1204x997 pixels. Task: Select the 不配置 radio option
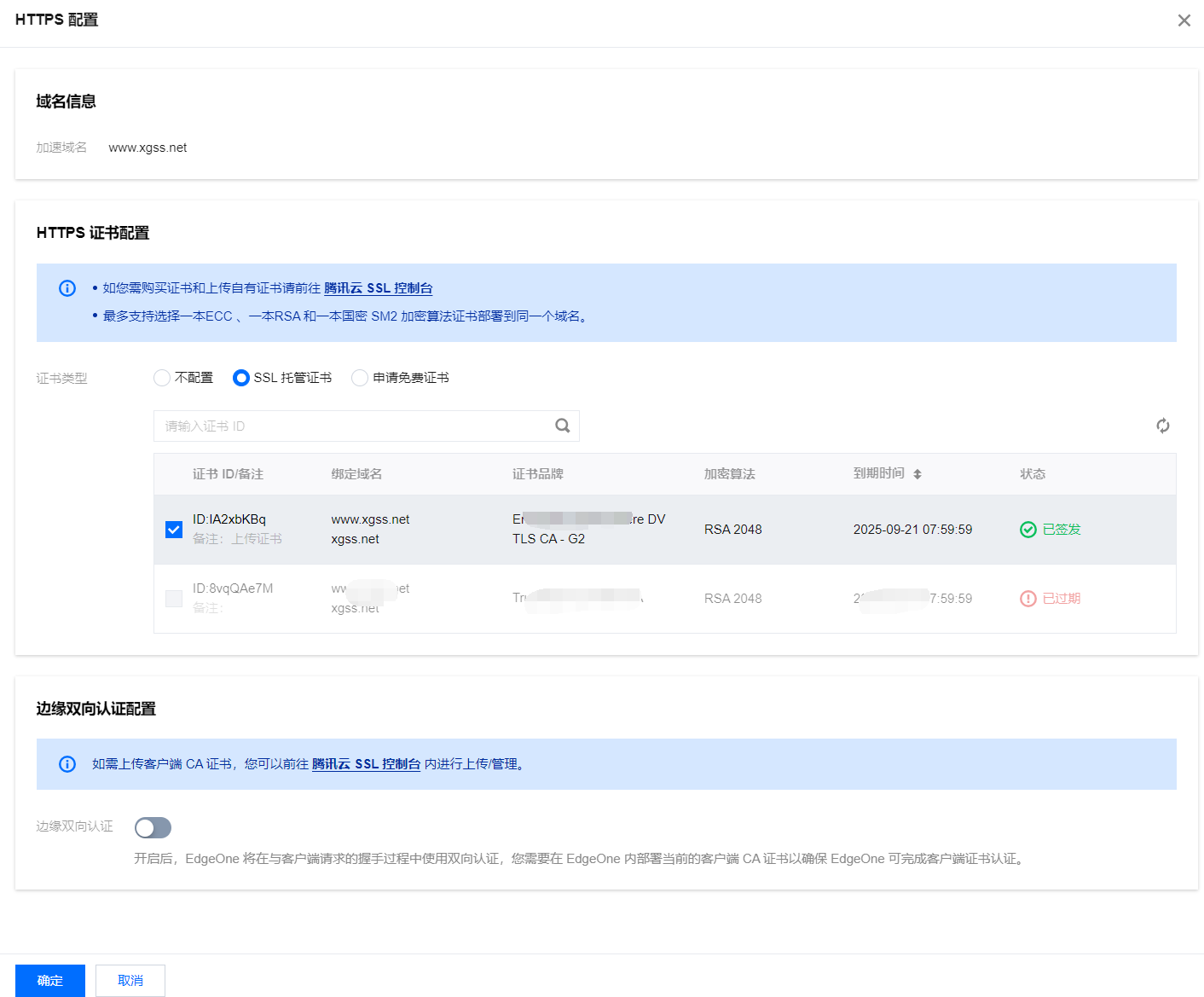162,378
